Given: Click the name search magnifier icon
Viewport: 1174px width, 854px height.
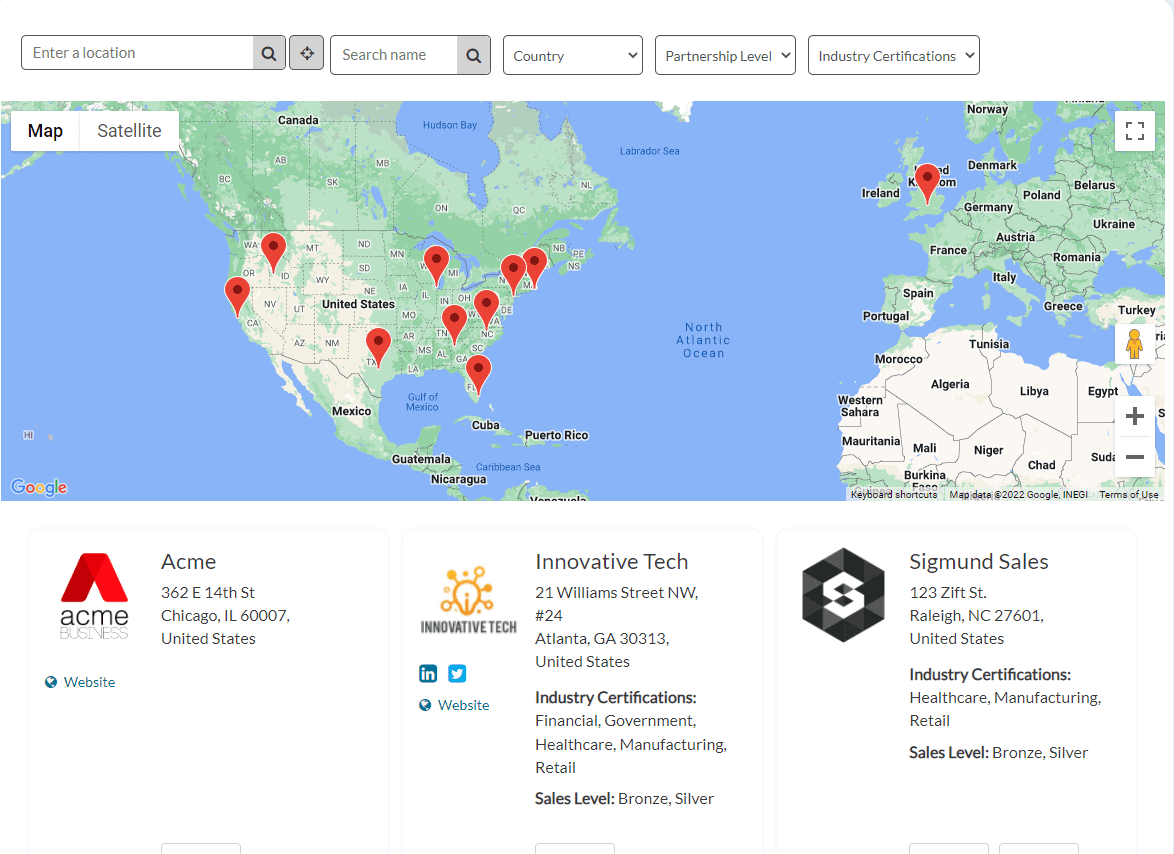Looking at the screenshot, I should pos(474,56).
